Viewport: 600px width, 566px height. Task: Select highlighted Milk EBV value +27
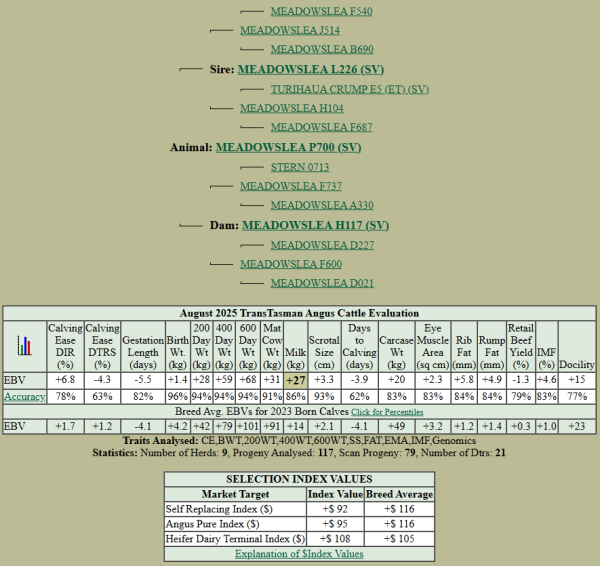tap(295, 381)
